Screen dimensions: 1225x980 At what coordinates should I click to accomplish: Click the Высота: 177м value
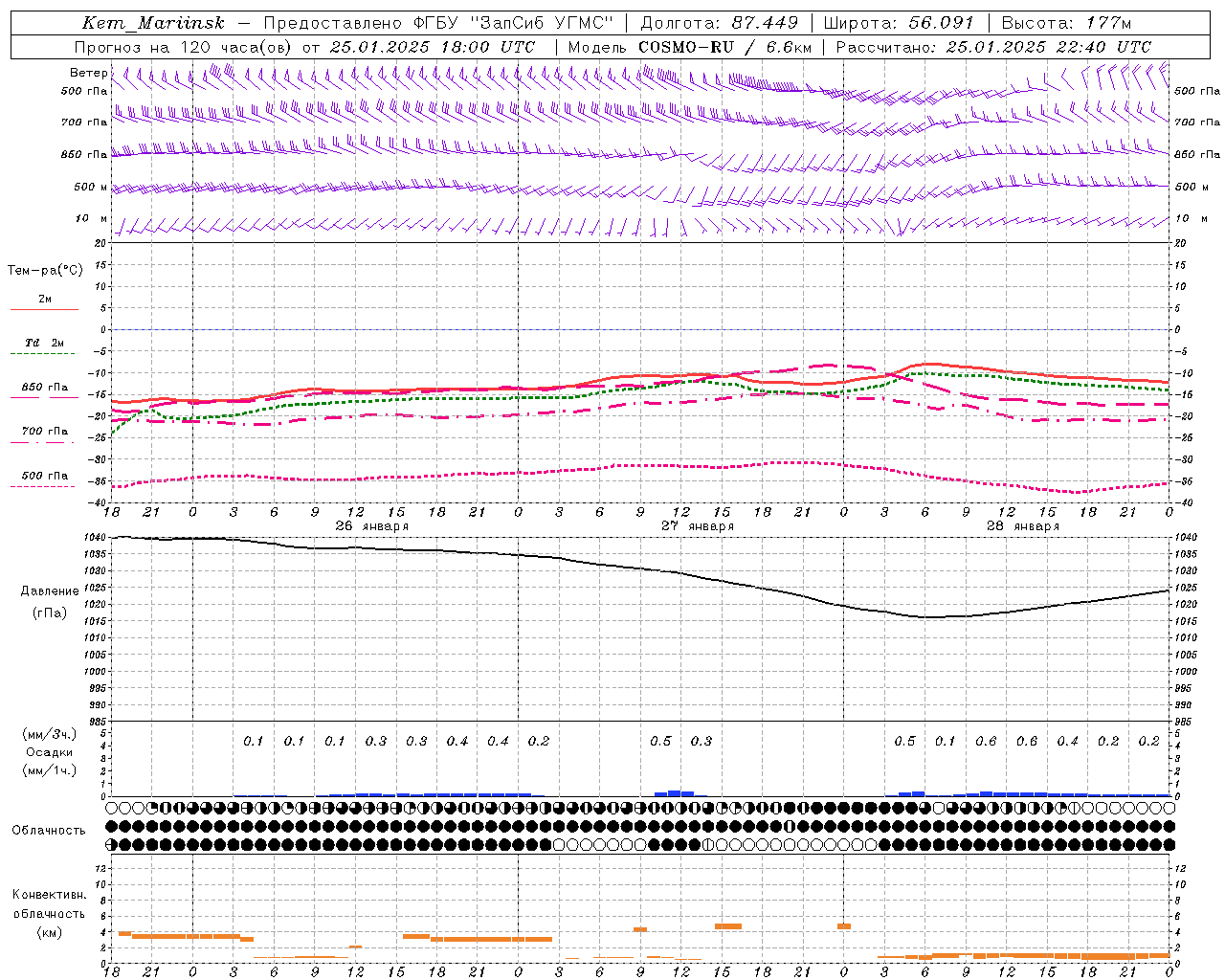1066,23
